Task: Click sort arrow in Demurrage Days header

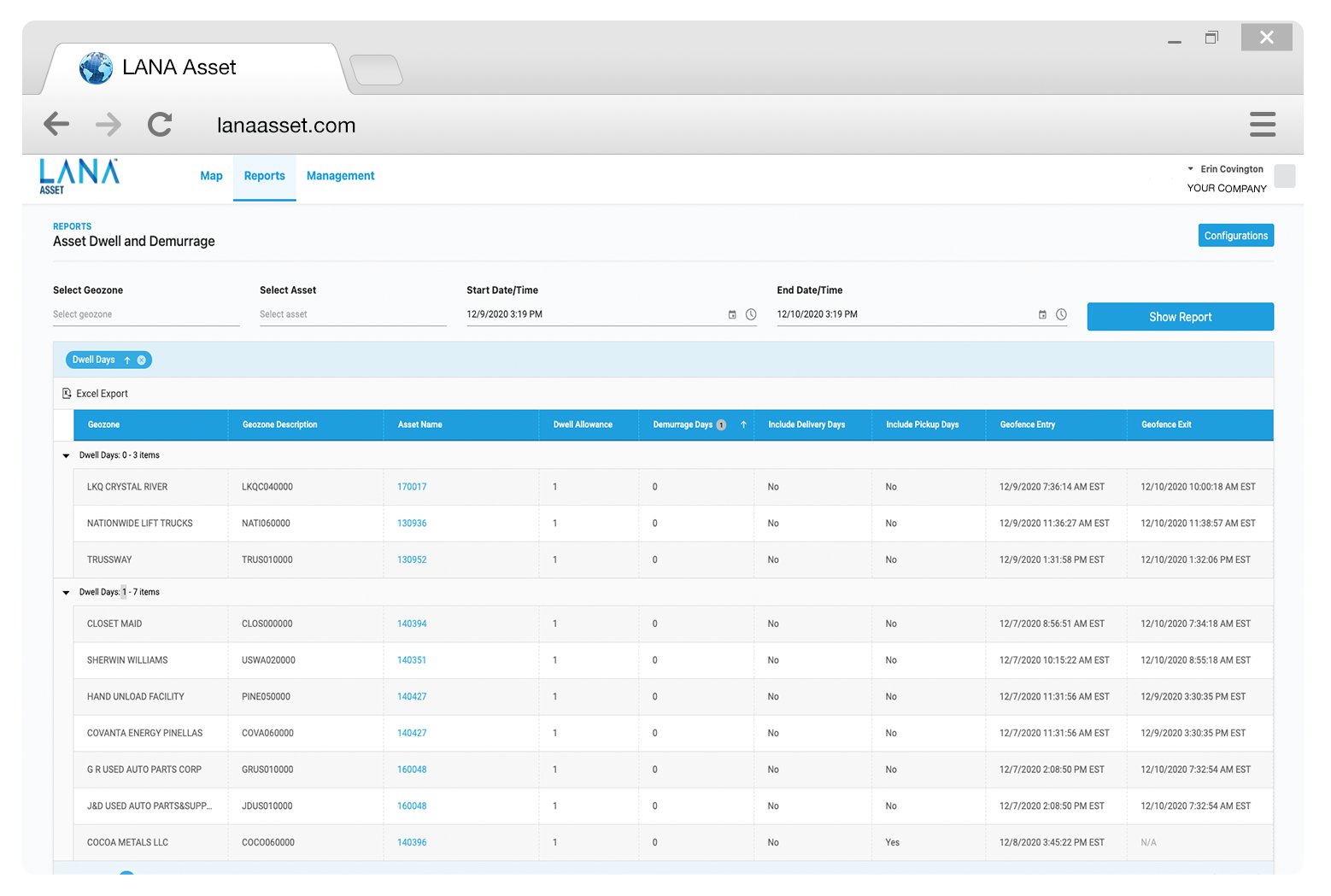Action: click(743, 425)
